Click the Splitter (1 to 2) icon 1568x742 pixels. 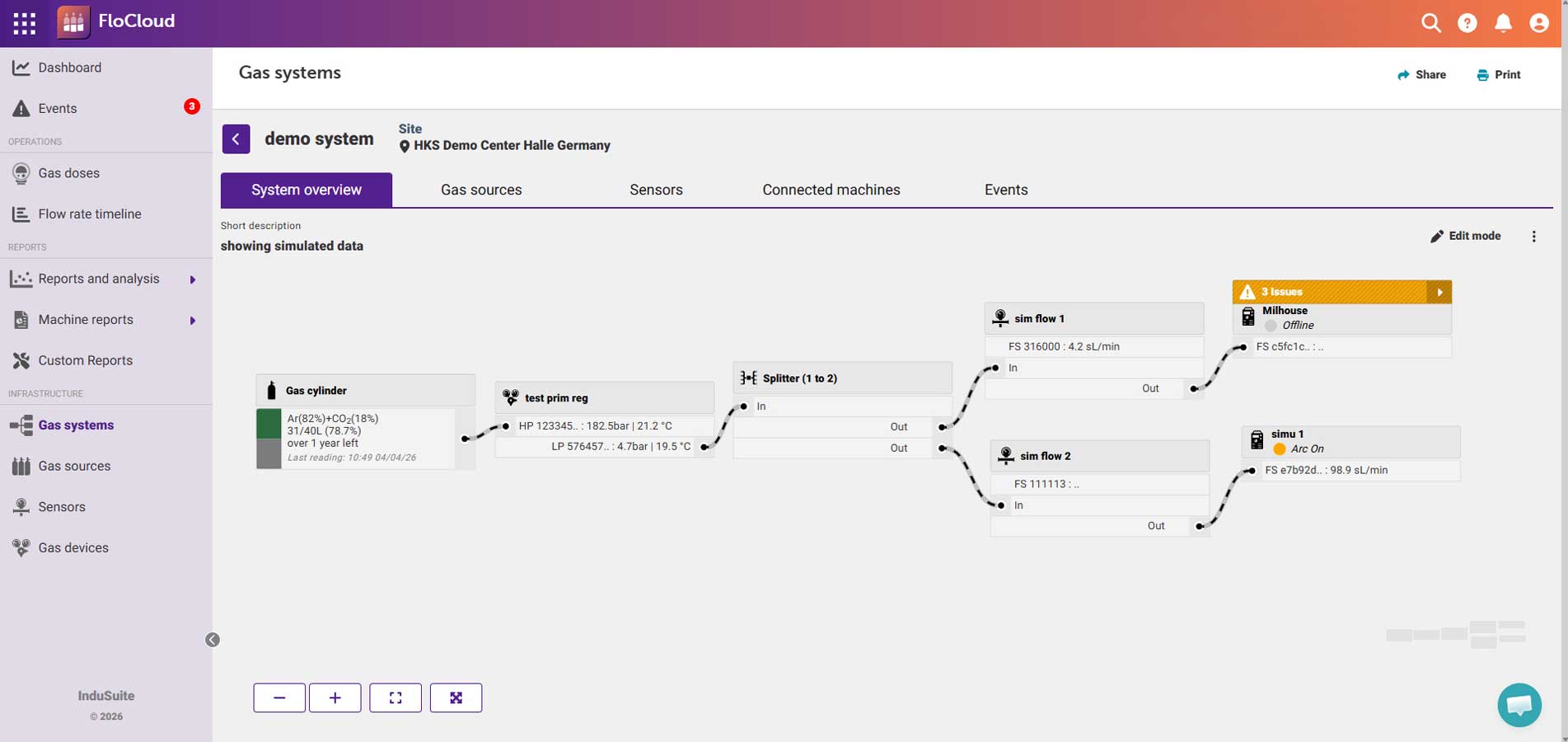tap(748, 378)
